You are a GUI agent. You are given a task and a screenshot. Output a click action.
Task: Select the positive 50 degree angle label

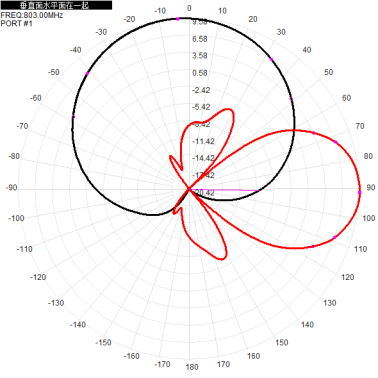coord(329,72)
